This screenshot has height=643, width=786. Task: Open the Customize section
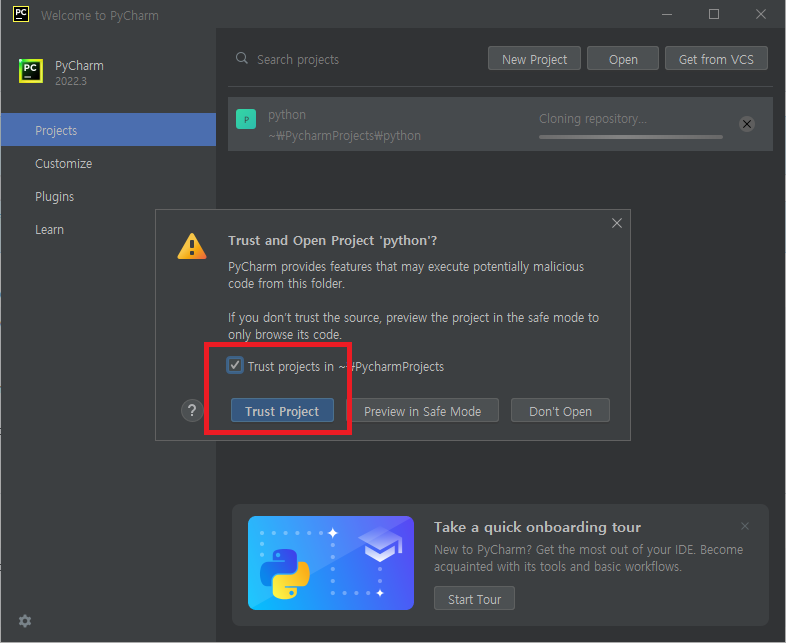click(64, 163)
